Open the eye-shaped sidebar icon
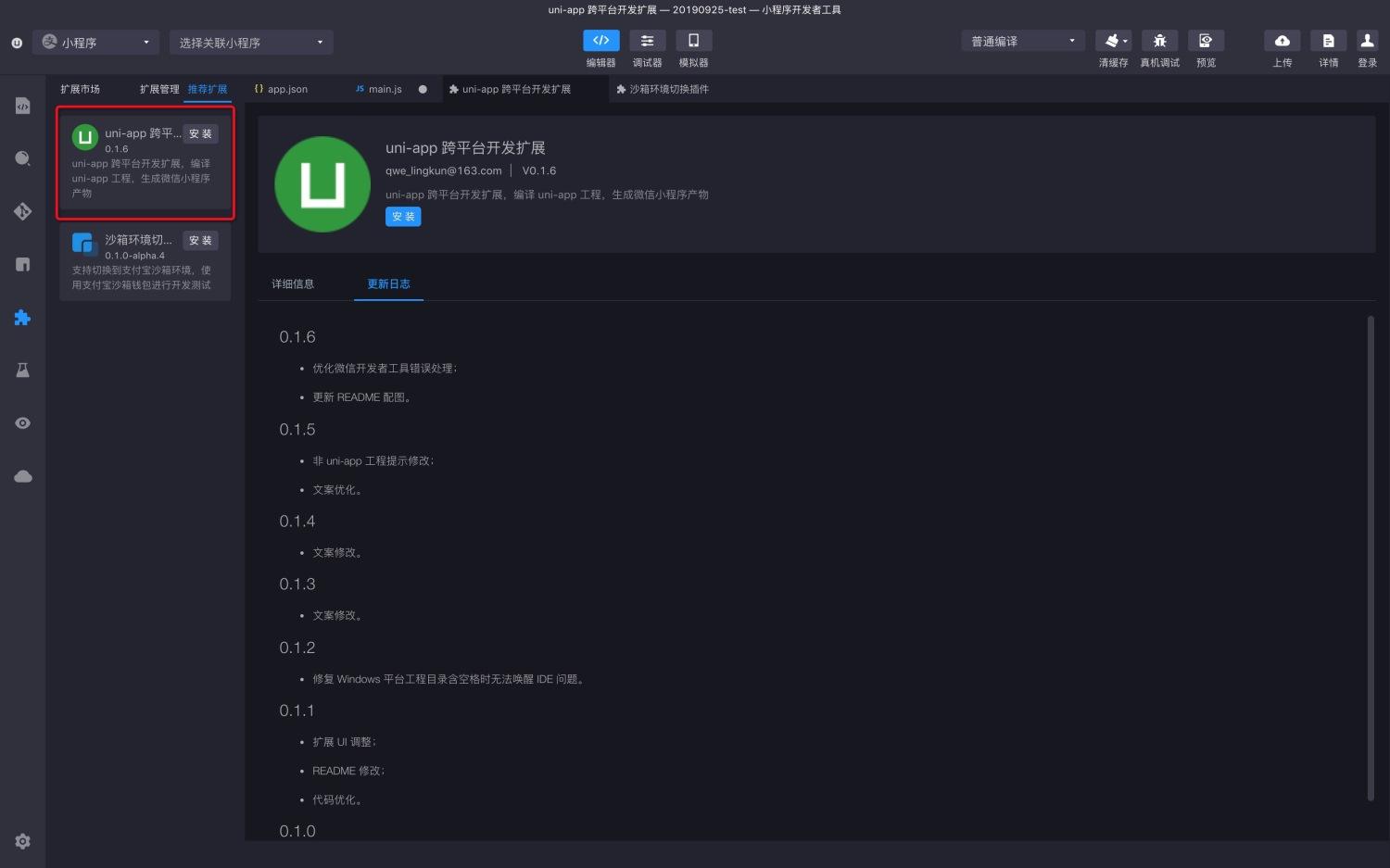This screenshot has width=1390, height=868. coord(23,423)
